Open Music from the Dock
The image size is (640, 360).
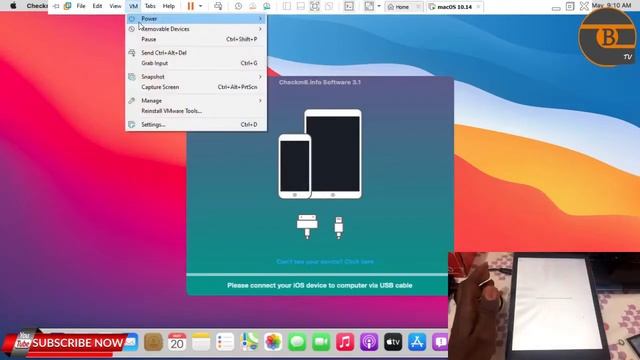[x=345, y=342]
